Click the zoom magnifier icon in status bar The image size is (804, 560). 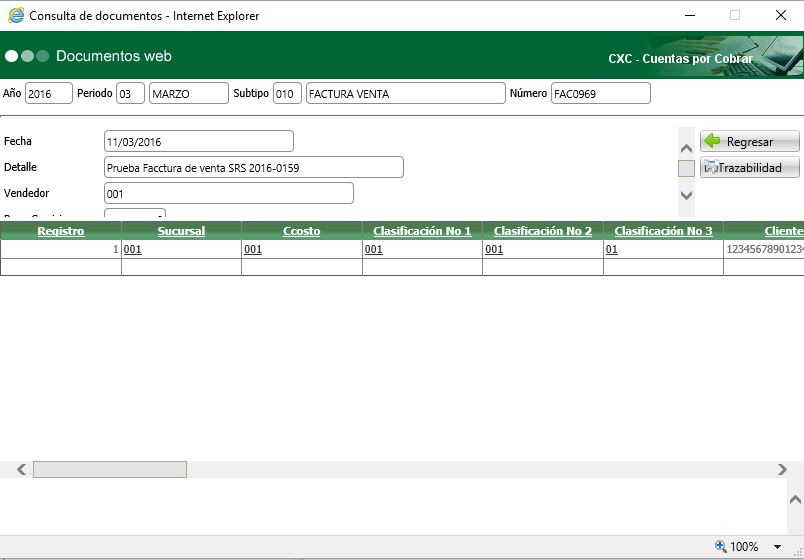(720, 547)
